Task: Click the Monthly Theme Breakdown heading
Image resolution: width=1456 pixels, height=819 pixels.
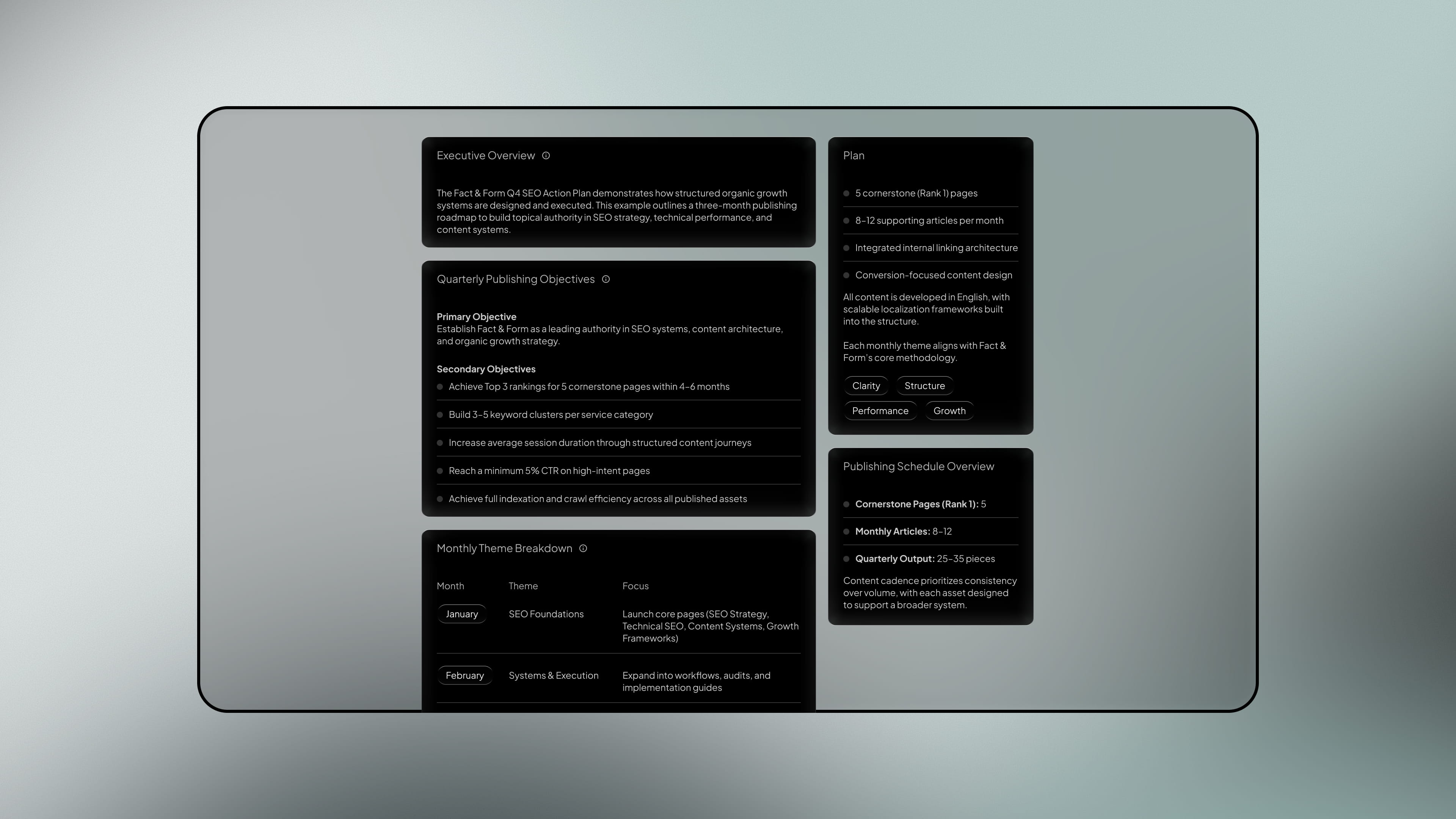Action: (x=504, y=548)
